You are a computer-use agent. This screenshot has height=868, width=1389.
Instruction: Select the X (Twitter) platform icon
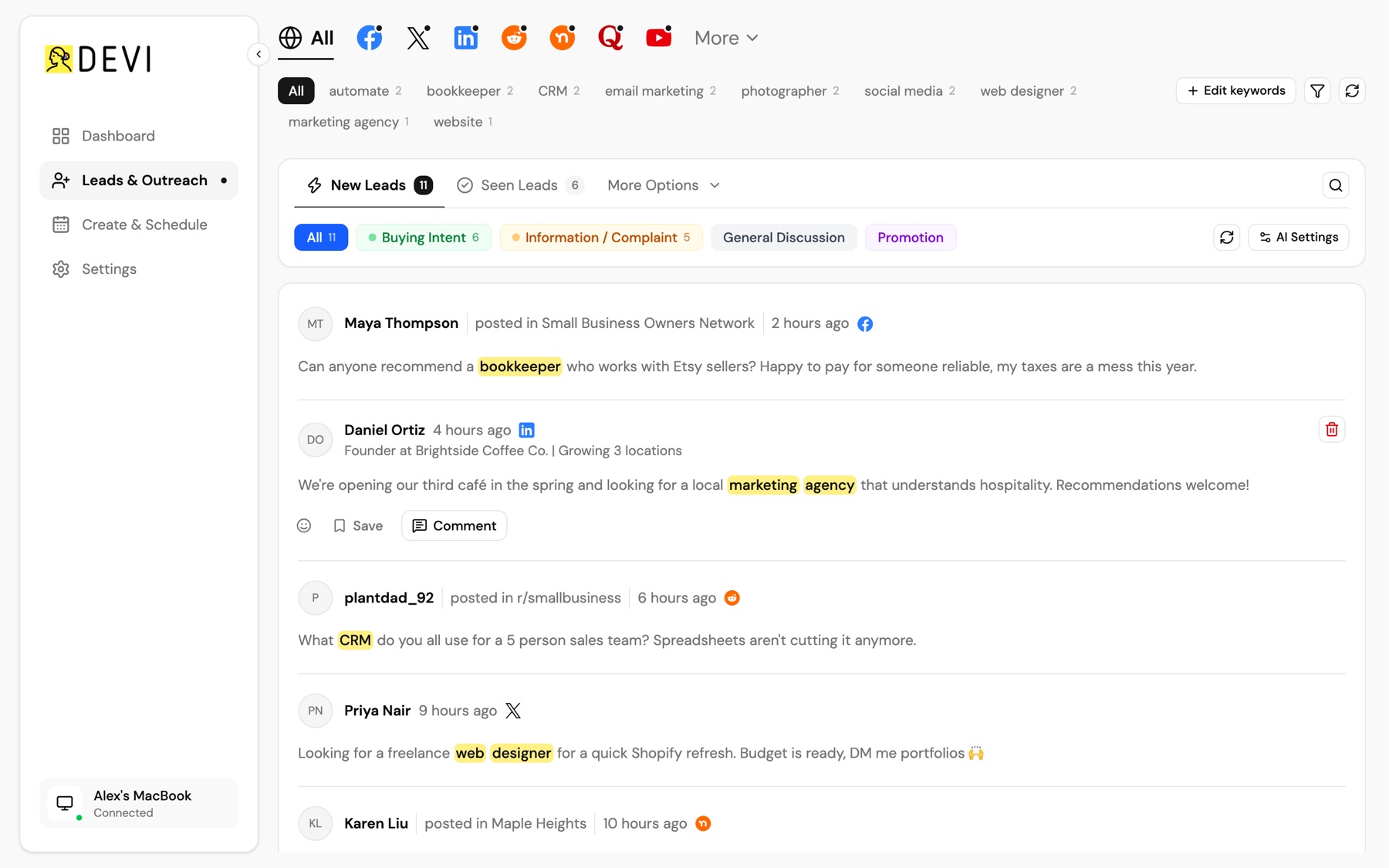coord(417,38)
